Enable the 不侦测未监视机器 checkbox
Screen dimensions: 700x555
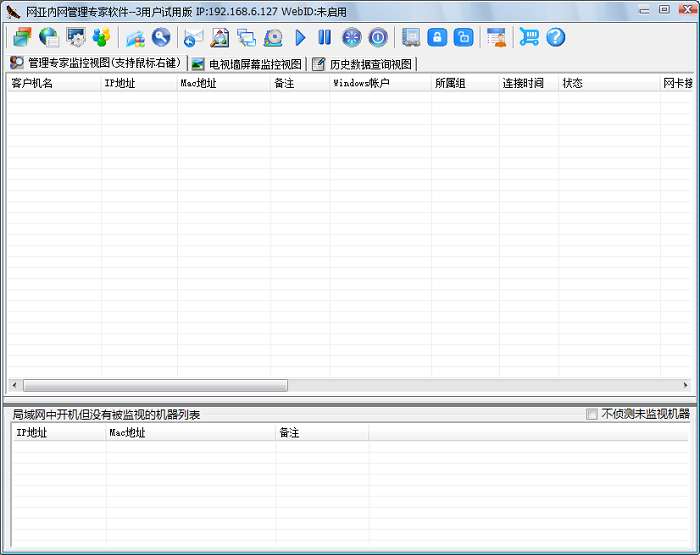pyautogui.click(x=592, y=414)
